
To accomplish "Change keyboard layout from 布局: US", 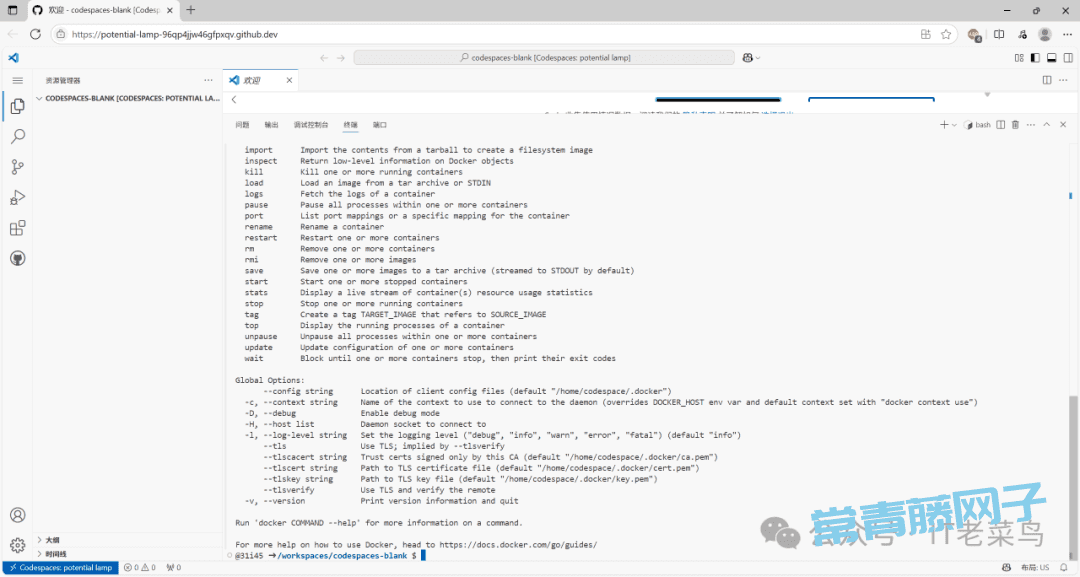I will tap(1035, 568).
